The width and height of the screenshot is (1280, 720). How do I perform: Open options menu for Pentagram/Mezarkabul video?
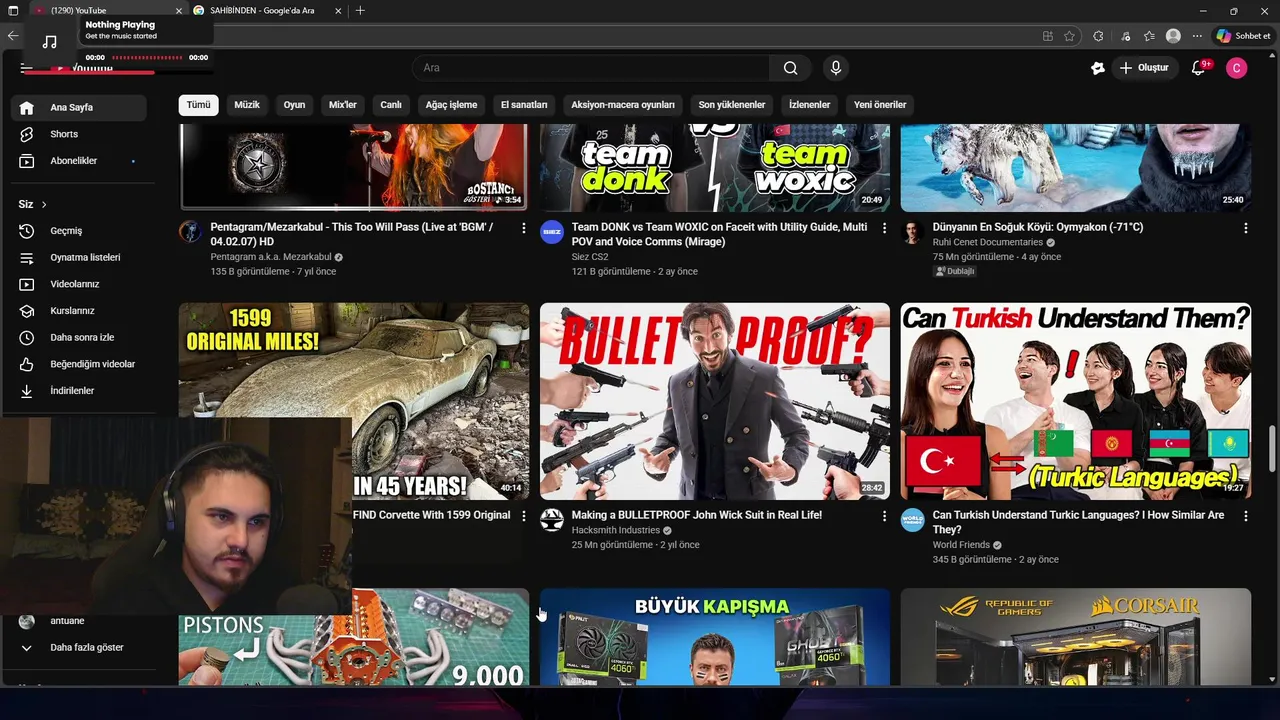(523, 228)
